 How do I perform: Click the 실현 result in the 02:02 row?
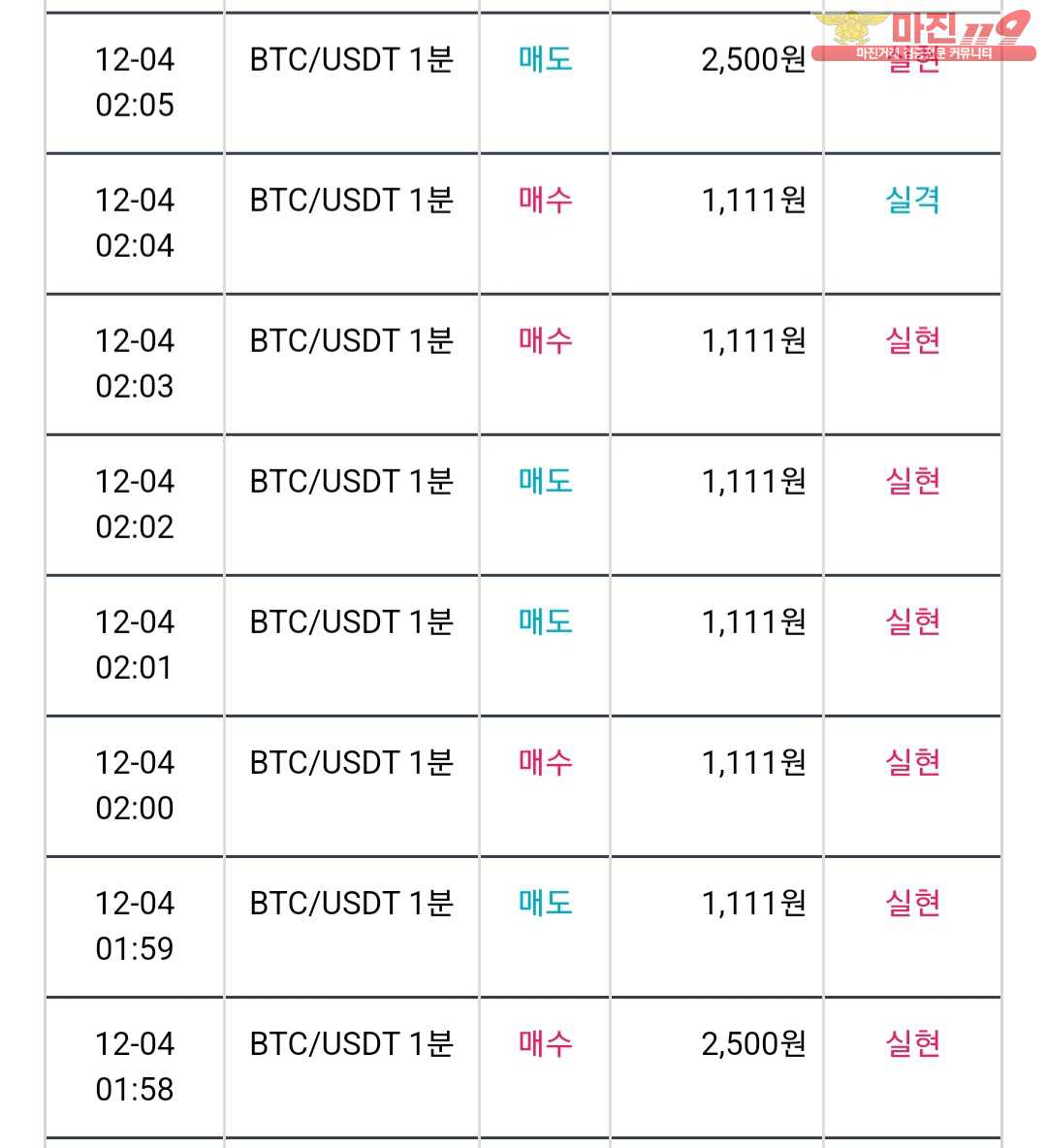[912, 481]
